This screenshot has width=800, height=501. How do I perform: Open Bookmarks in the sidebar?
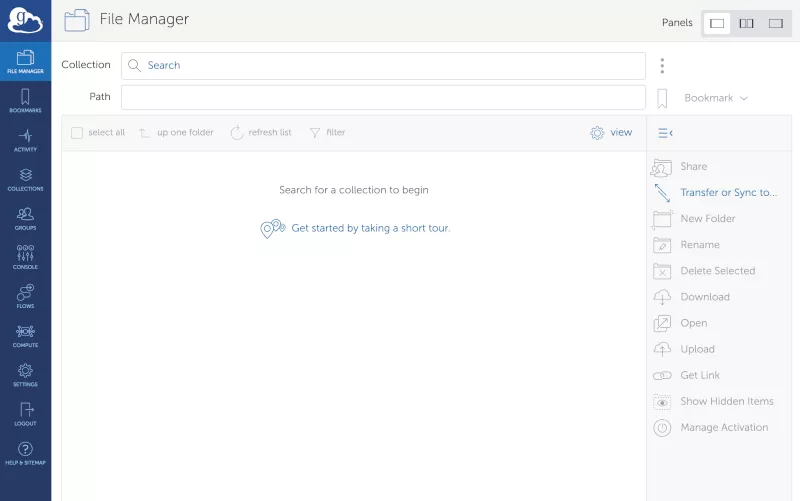point(25,101)
